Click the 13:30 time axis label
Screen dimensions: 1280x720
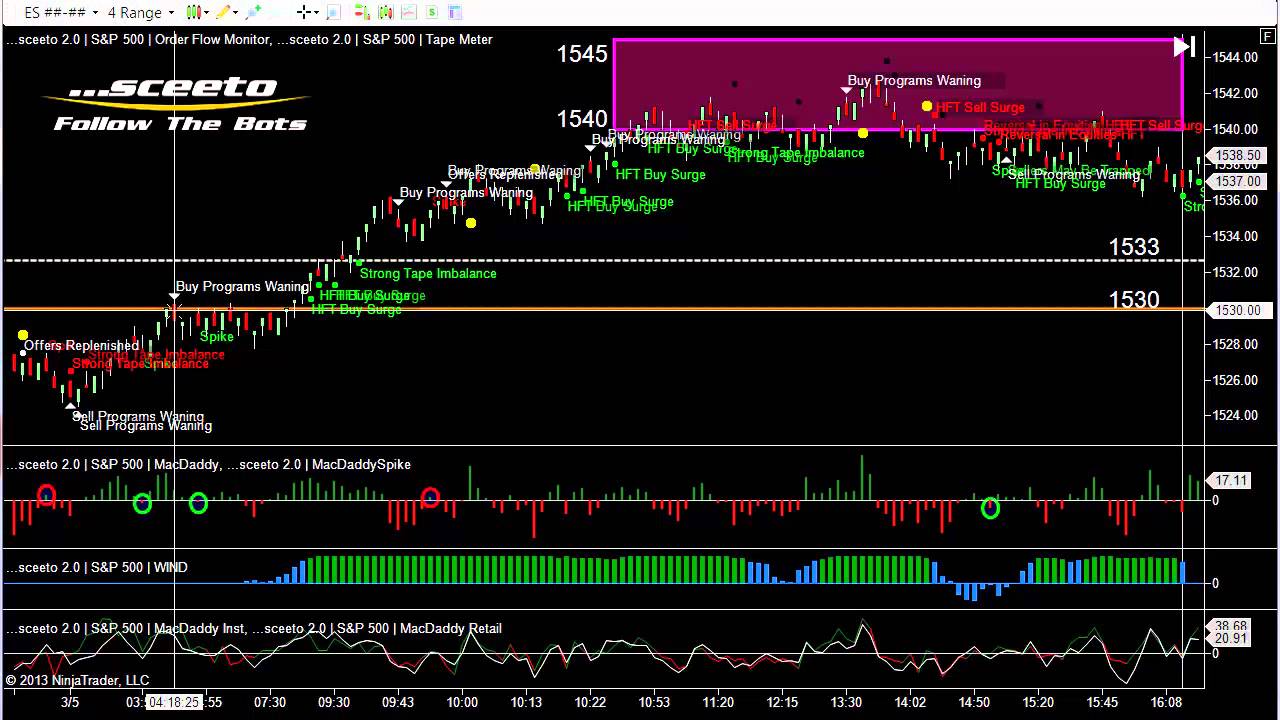click(x=846, y=702)
